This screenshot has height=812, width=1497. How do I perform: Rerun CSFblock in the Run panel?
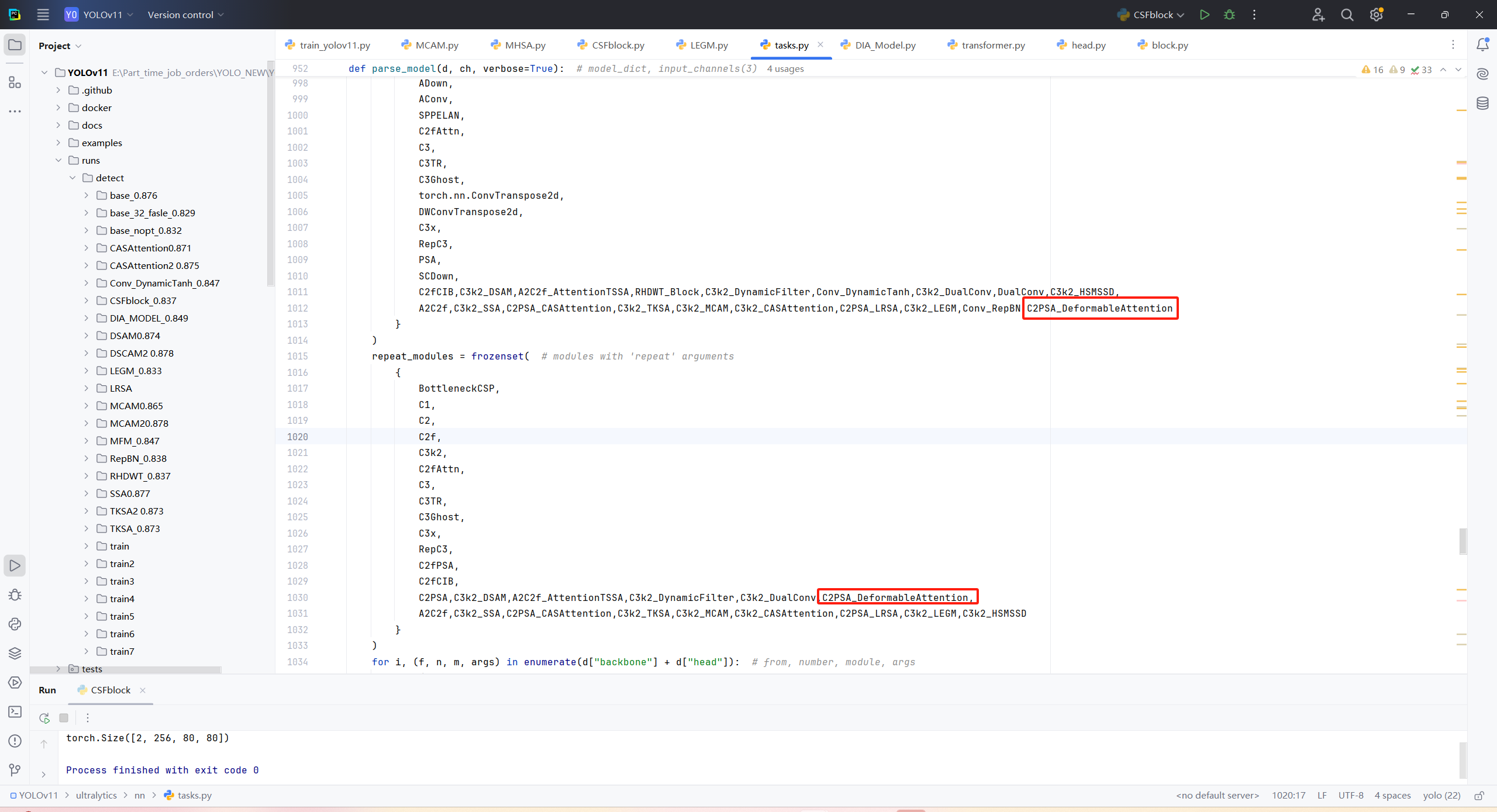tap(44, 718)
